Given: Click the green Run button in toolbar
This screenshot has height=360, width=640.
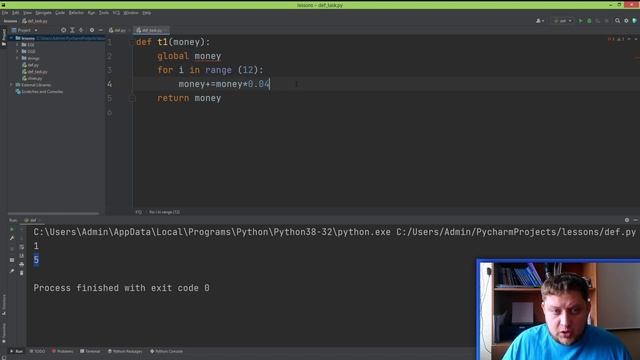Looking at the screenshot, I should [580, 21].
